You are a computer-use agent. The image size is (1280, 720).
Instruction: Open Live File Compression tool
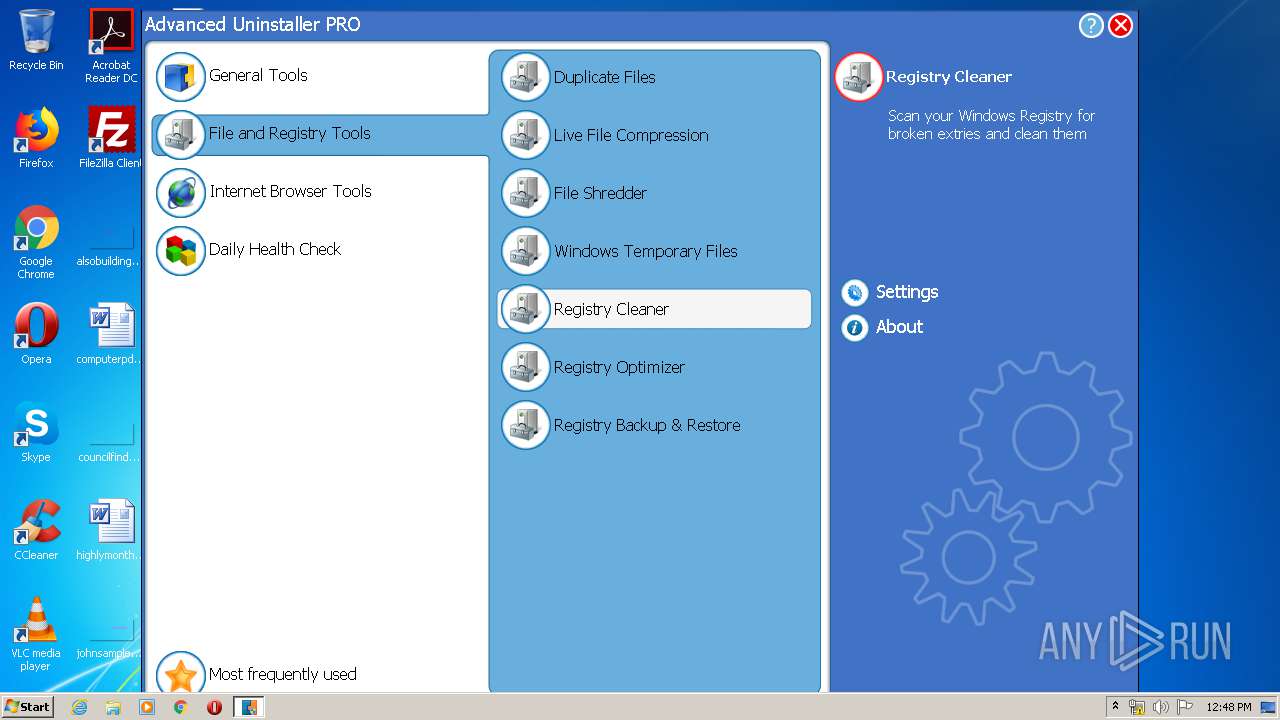(x=631, y=135)
